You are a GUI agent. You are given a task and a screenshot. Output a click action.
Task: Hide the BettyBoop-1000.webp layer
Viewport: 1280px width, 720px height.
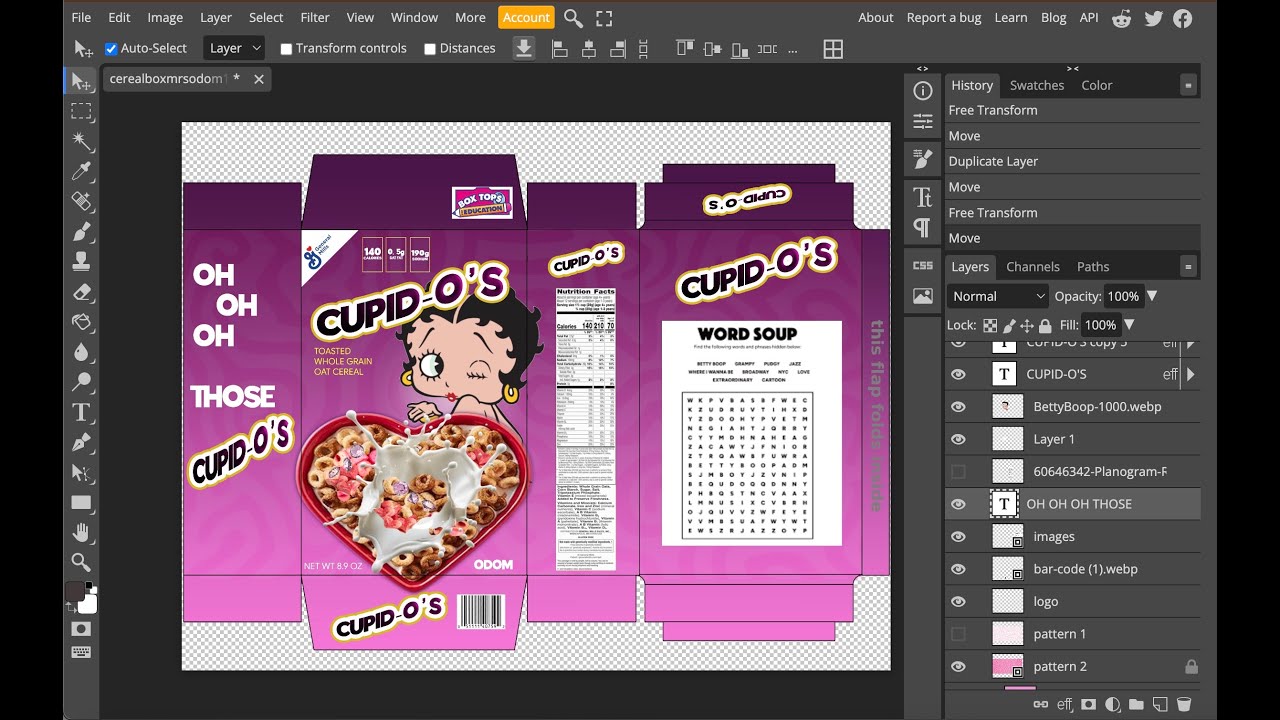coord(958,407)
